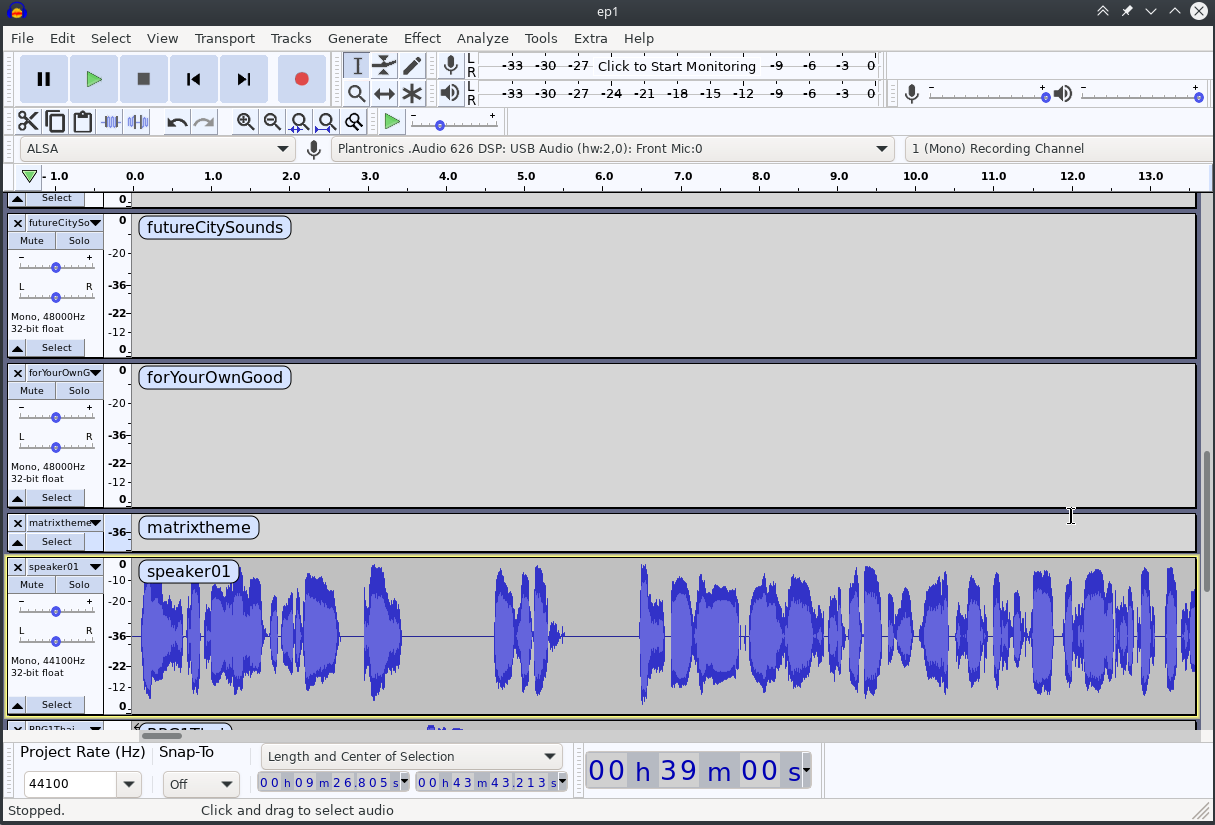Image resolution: width=1215 pixels, height=825 pixels.
Task: Select the Draw tool
Action: point(412,65)
